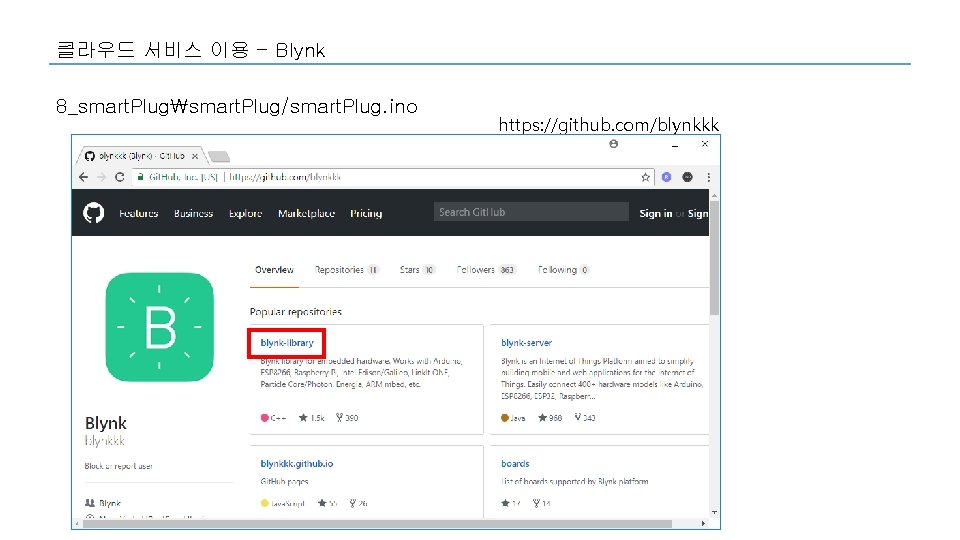
Task: Open a new tab next to blynkkk tab
Action: (x=219, y=157)
